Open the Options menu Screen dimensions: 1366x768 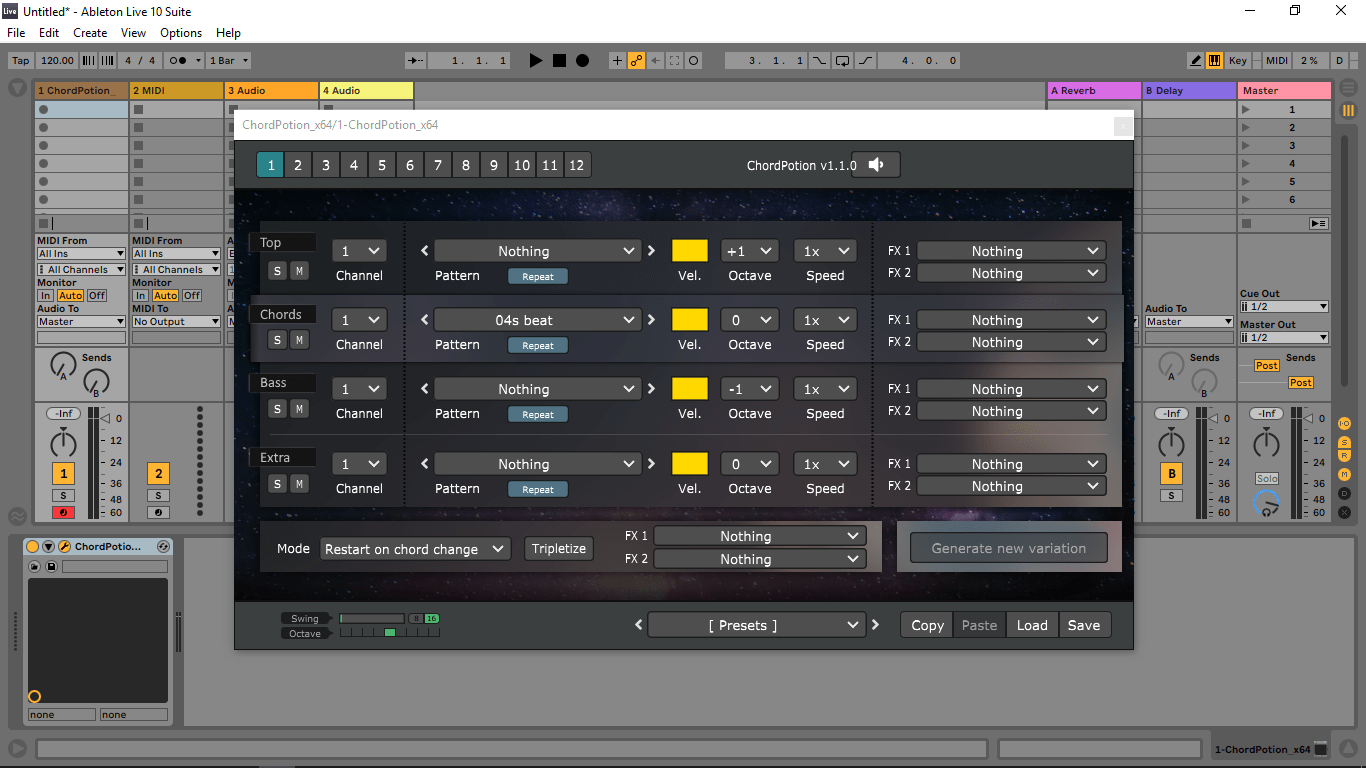[181, 33]
